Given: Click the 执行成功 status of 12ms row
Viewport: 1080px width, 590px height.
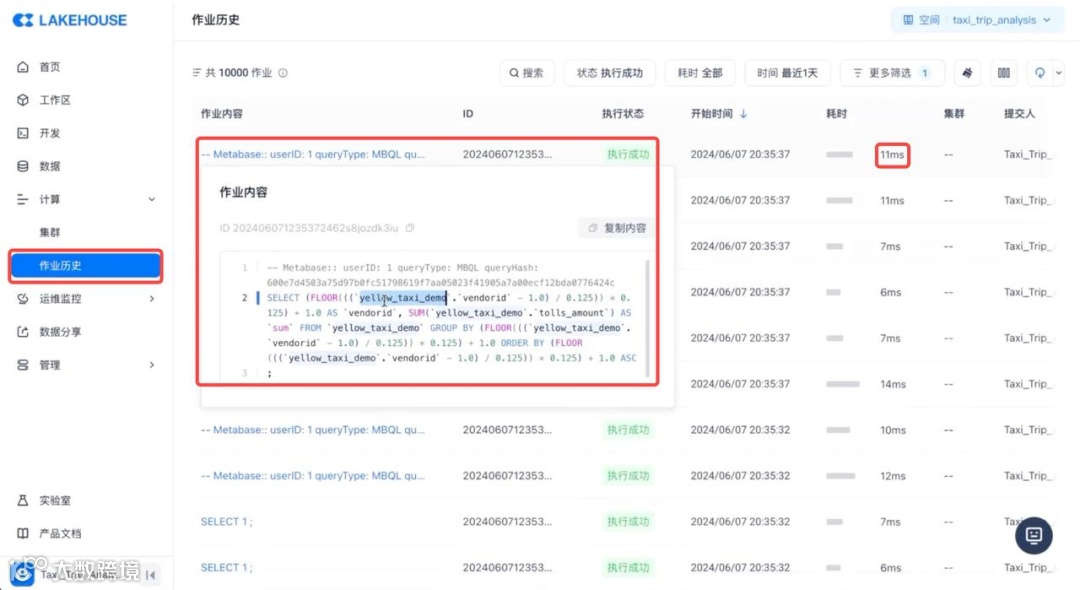Looking at the screenshot, I should pyautogui.click(x=627, y=476).
